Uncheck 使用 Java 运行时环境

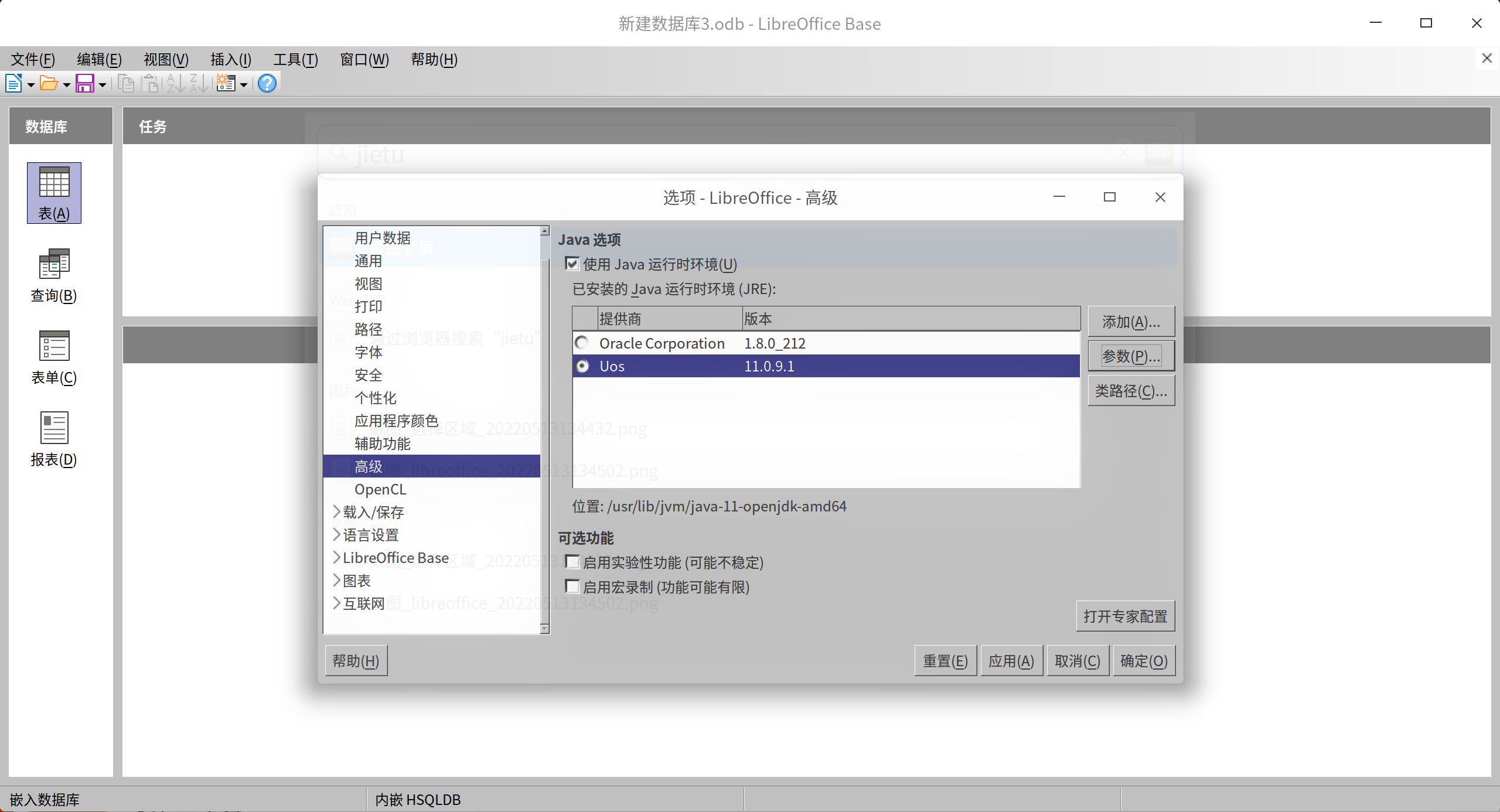pyautogui.click(x=572, y=264)
